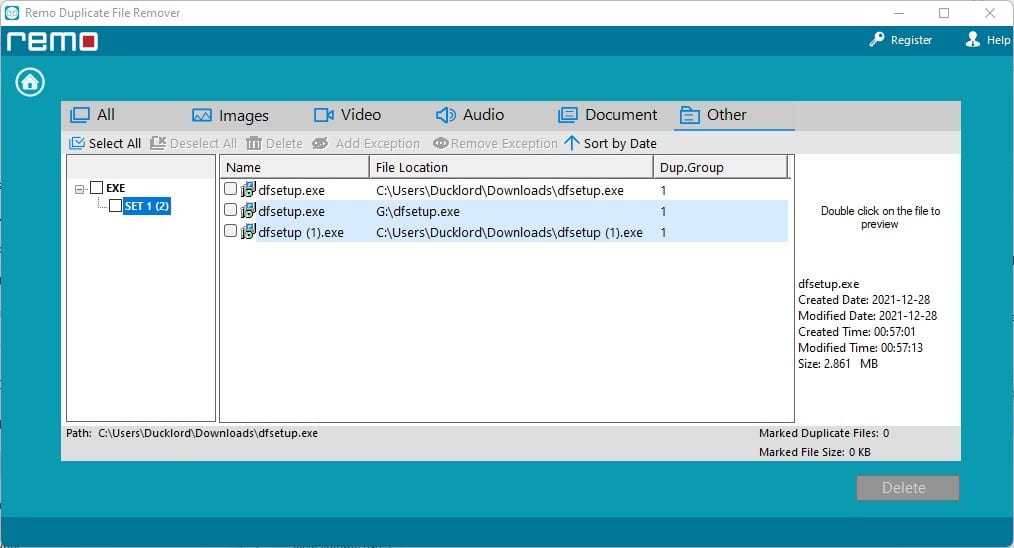The width and height of the screenshot is (1014, 548).
Task: Click the Register link
Action: point(911,40)
